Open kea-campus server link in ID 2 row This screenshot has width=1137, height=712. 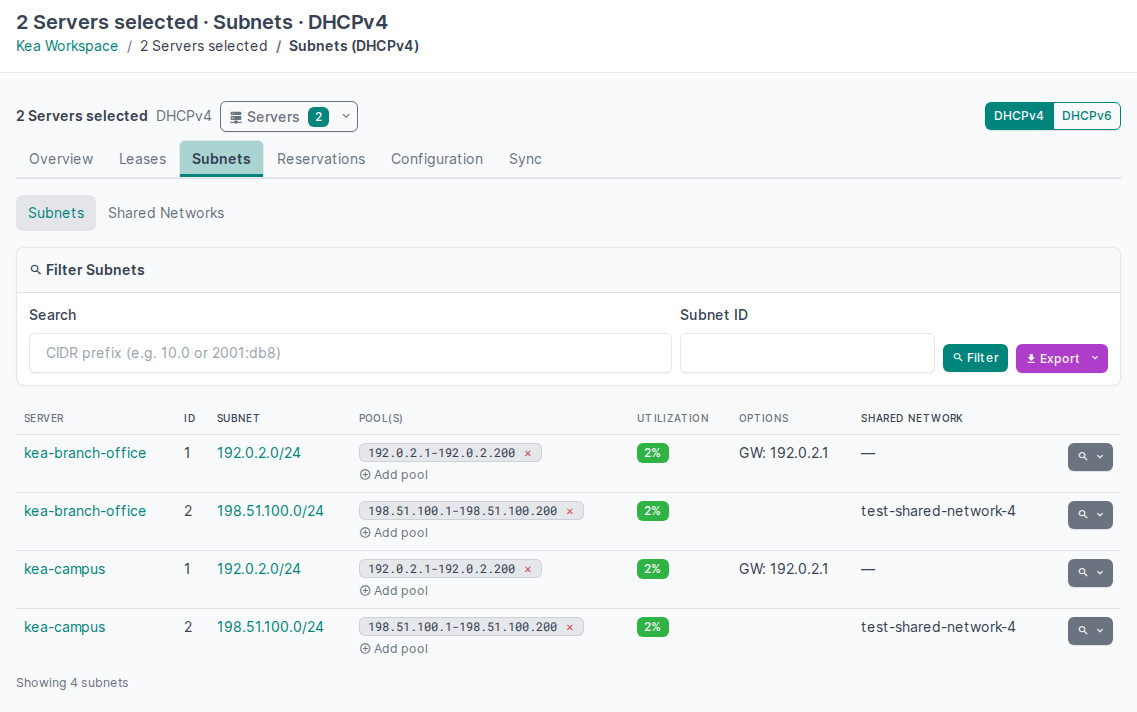point(65,627)
